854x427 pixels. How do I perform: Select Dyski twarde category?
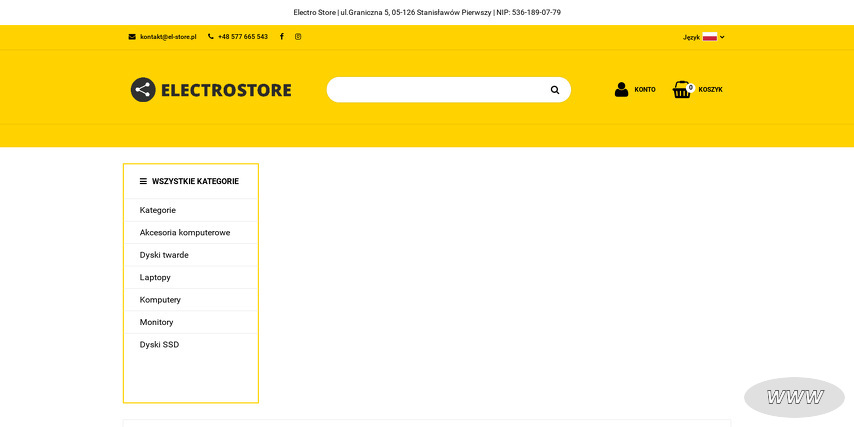(x=164, y=255)
